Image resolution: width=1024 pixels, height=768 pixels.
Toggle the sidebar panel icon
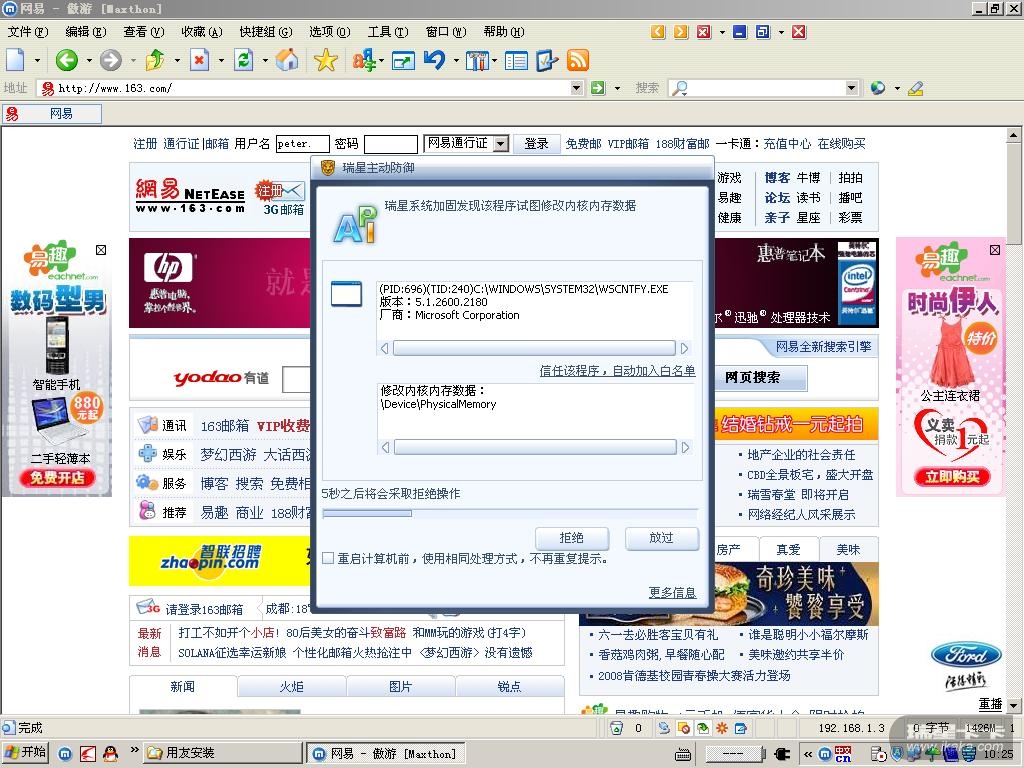[516, 61]
